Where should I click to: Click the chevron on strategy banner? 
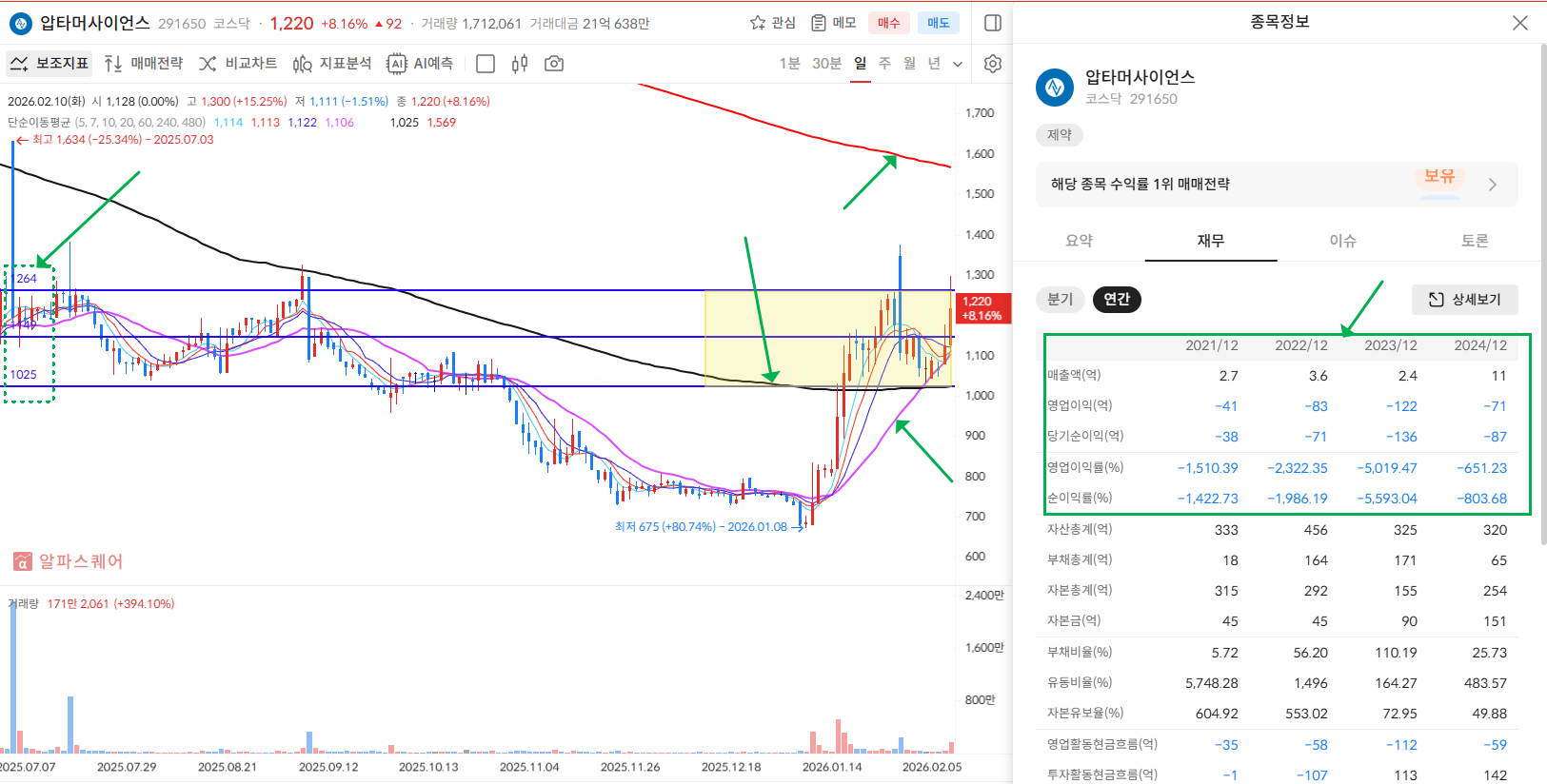point(1493,185)
